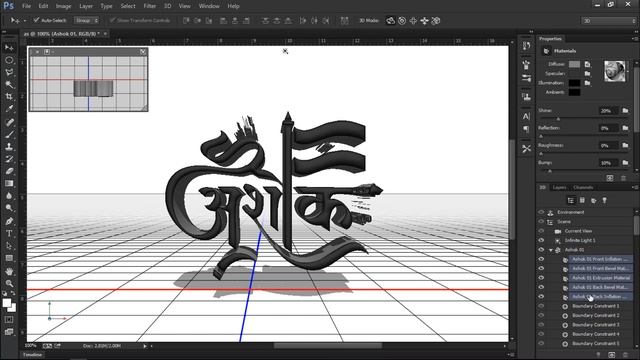
Task: Select the Move tool in the tools panel
Action: pos(9,48)
